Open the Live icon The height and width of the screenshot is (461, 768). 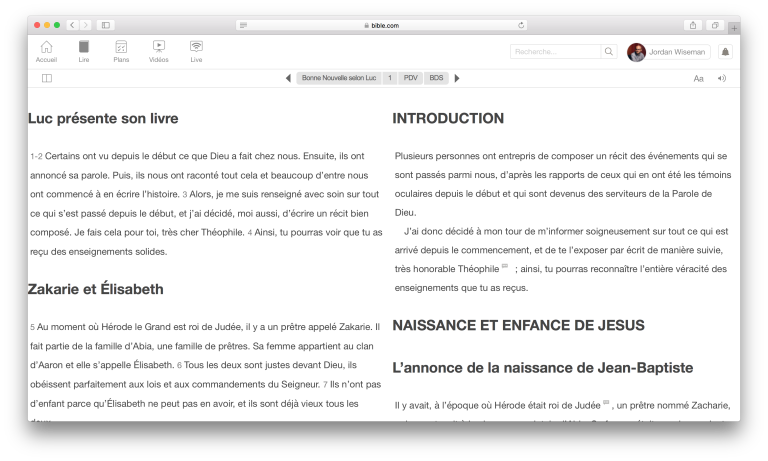(196, 51)
